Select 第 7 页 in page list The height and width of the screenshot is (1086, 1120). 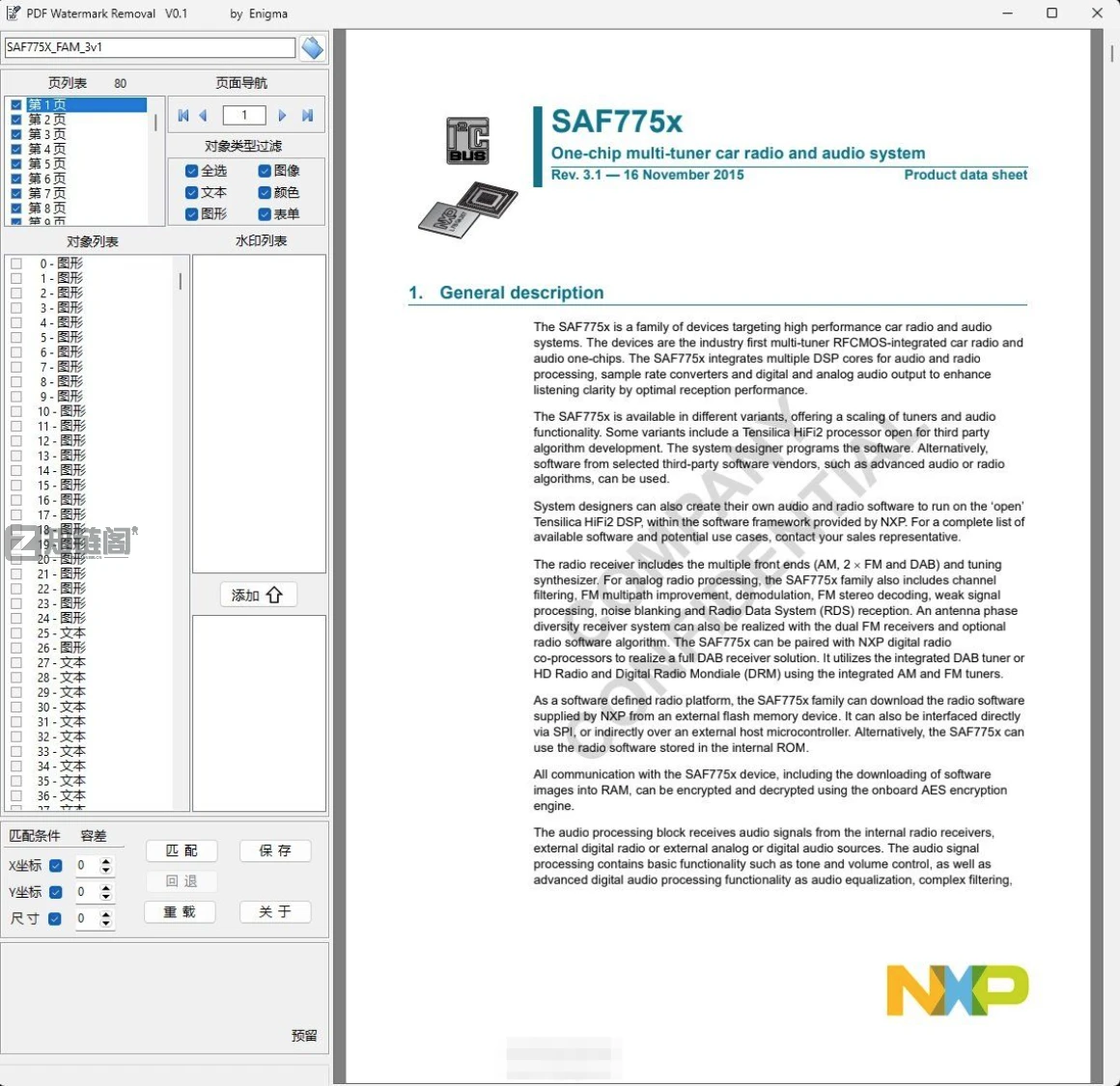point(47,193)
